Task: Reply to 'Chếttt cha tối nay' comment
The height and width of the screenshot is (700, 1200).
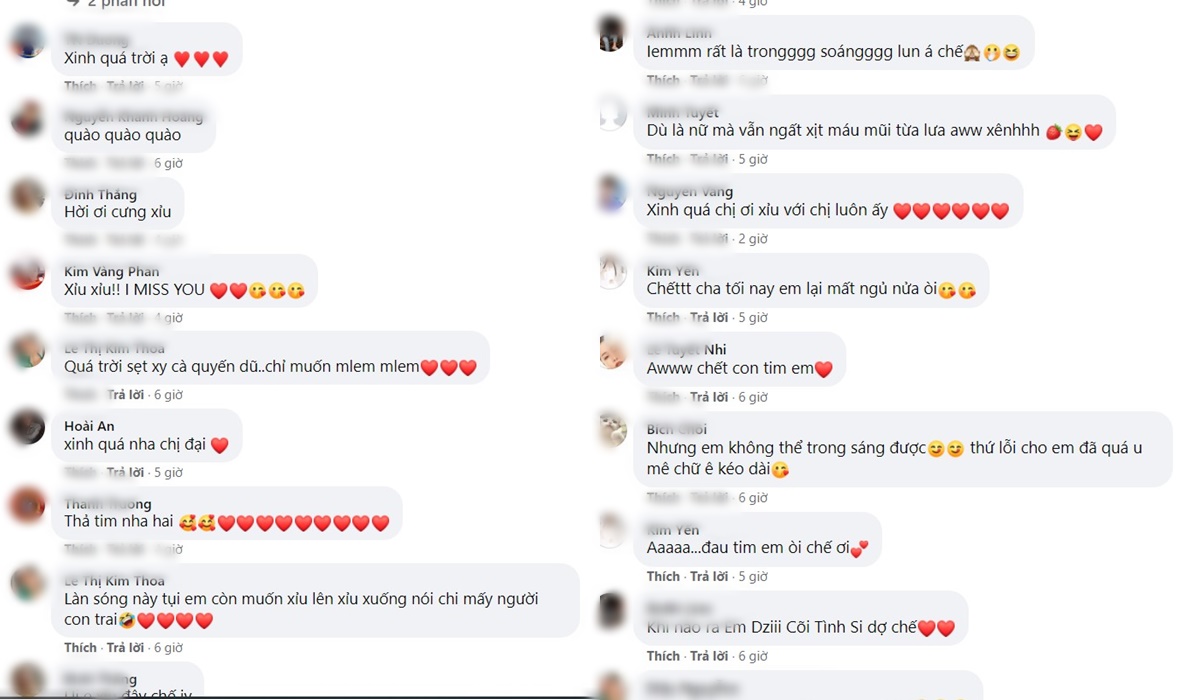Action: pyautogui.click(x=709, y=317)
